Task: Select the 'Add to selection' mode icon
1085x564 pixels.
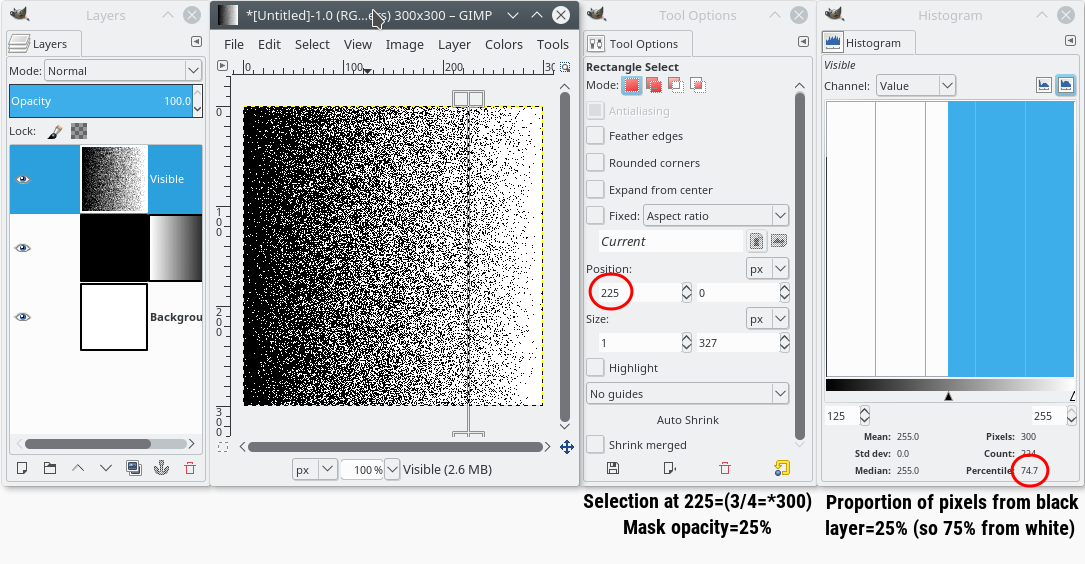Action: 654,85
